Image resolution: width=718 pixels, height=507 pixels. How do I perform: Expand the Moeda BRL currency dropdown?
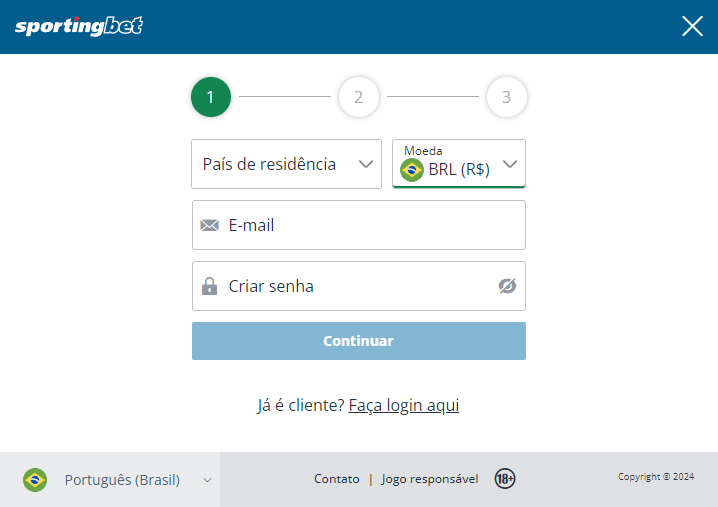coord(509,164)
